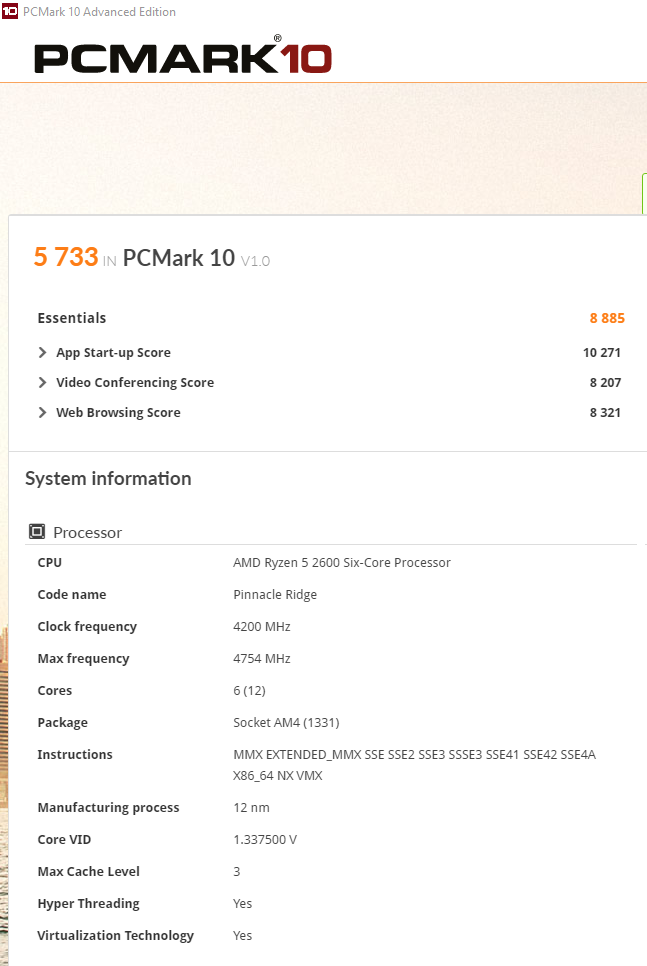Screen dimensions: 647x966
Task: Expand the Video Conferencing Score chevron
Action: tap(42, 383)
